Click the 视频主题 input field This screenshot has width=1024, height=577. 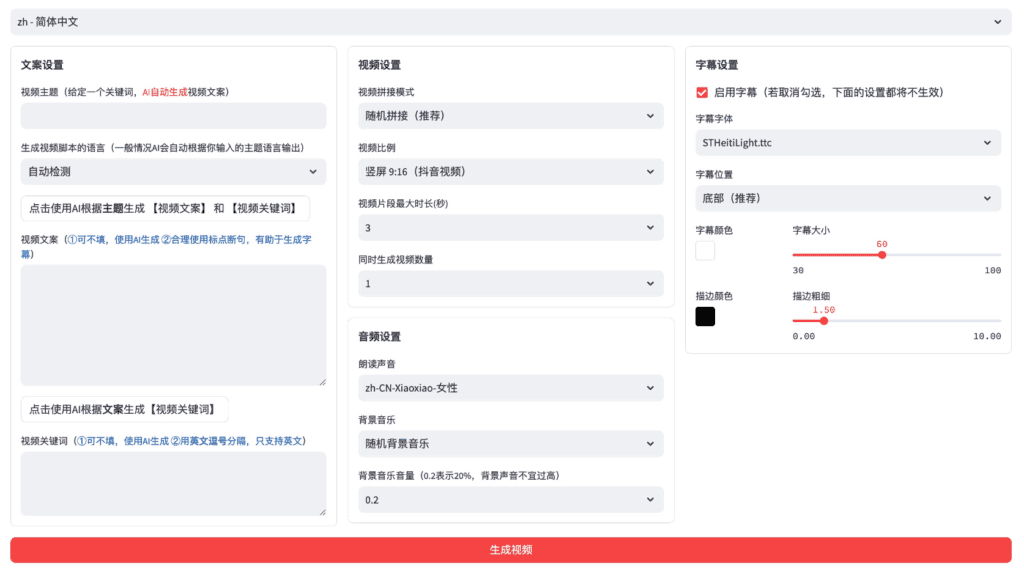coord(173,116)
